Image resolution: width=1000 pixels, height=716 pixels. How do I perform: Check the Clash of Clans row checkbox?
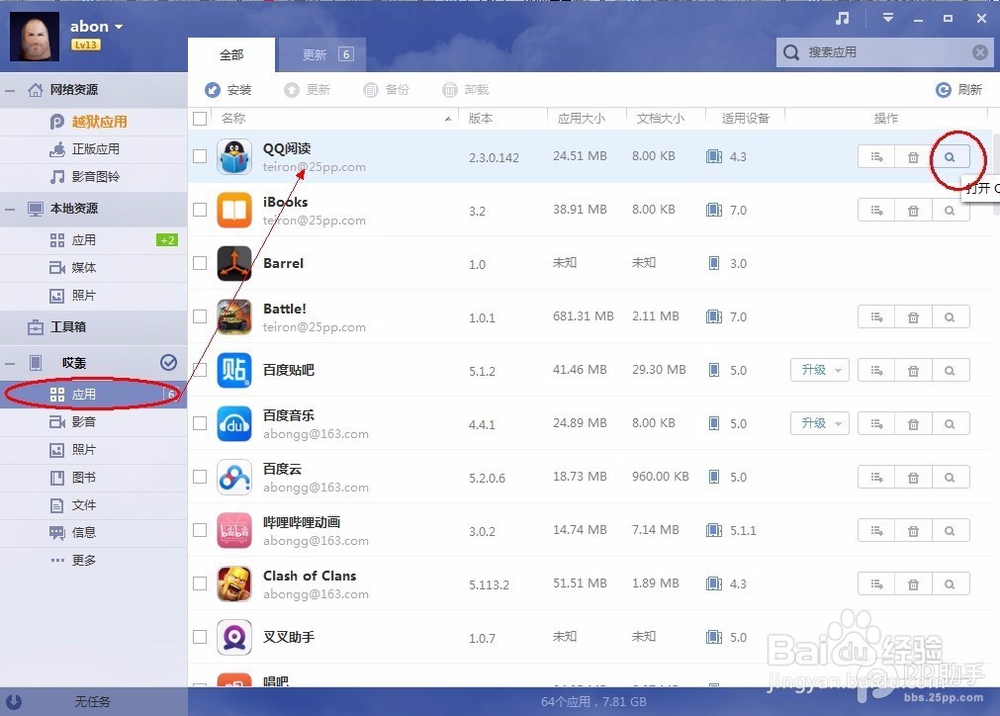pyautogui.click(x=200, y=583)
